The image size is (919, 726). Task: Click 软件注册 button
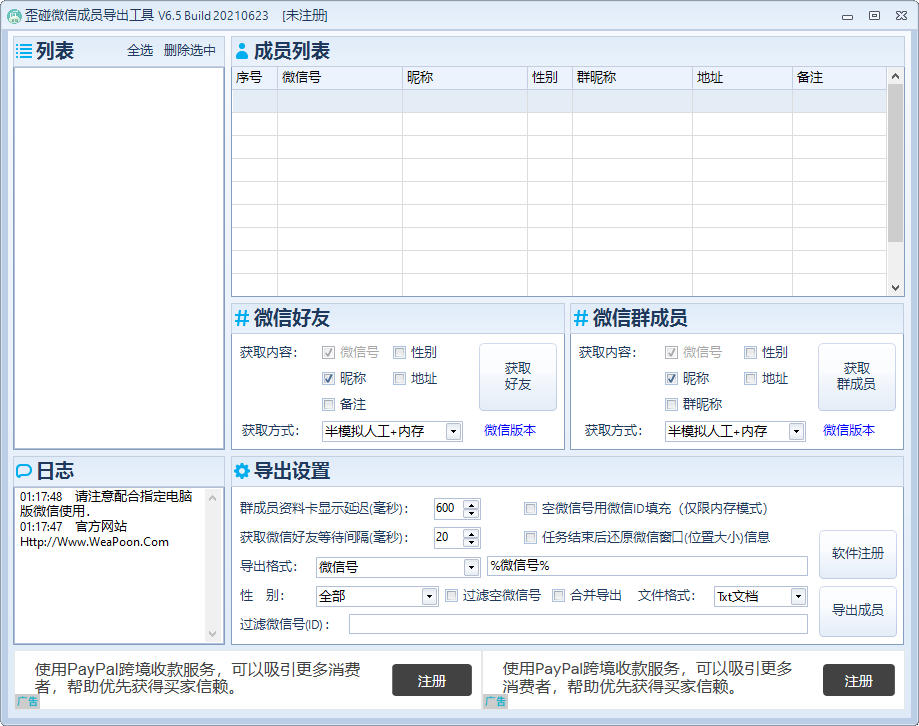pyautogui.click(x=857, y=554)
